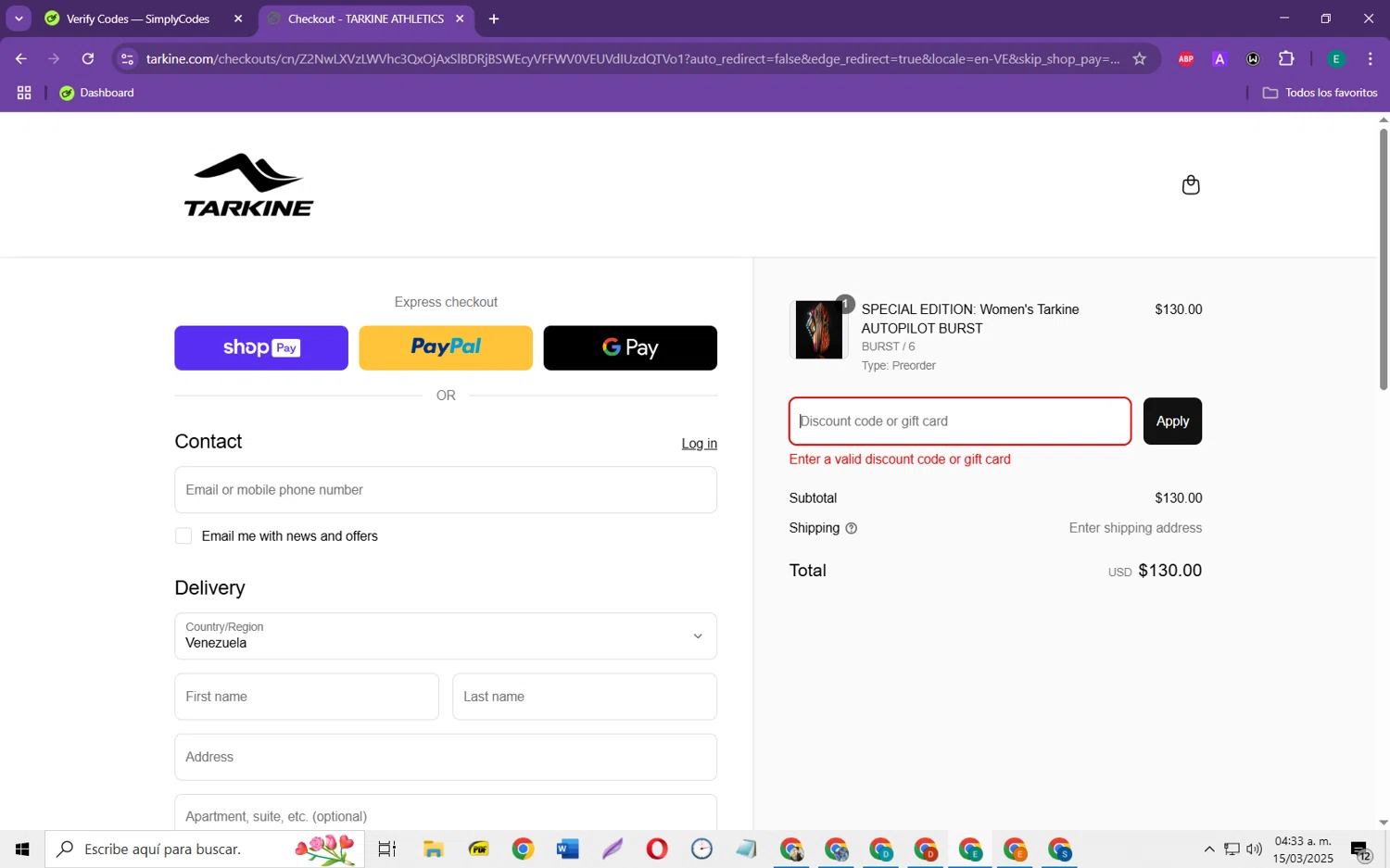Focus the Email or mobile phone number field

[446, 489]
